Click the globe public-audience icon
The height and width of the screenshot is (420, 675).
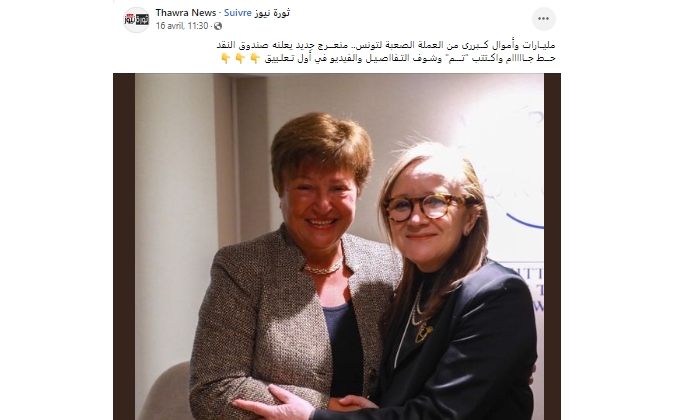point(218,26)
